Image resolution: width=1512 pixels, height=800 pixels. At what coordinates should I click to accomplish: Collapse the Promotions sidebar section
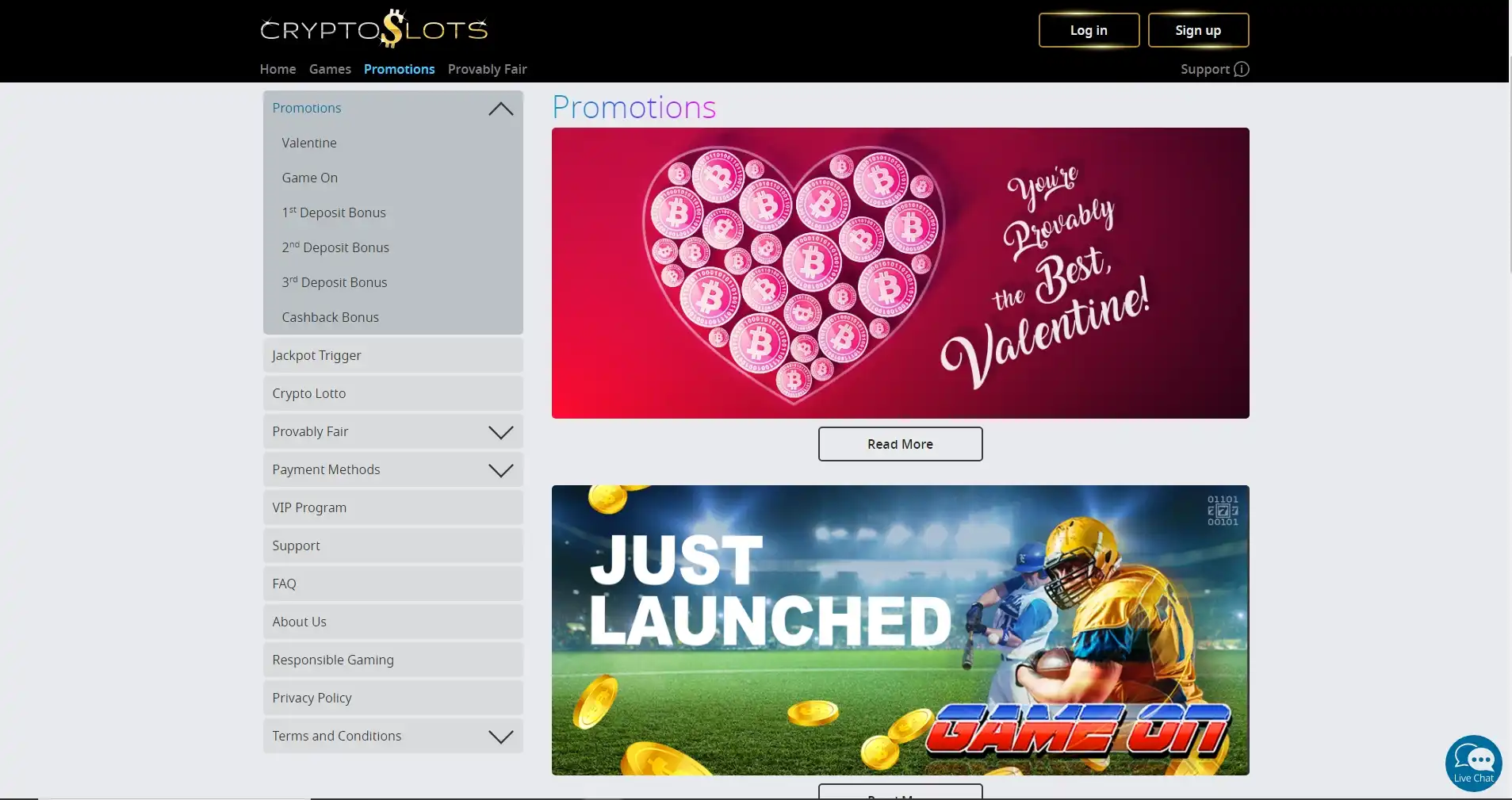pos(500,109)
